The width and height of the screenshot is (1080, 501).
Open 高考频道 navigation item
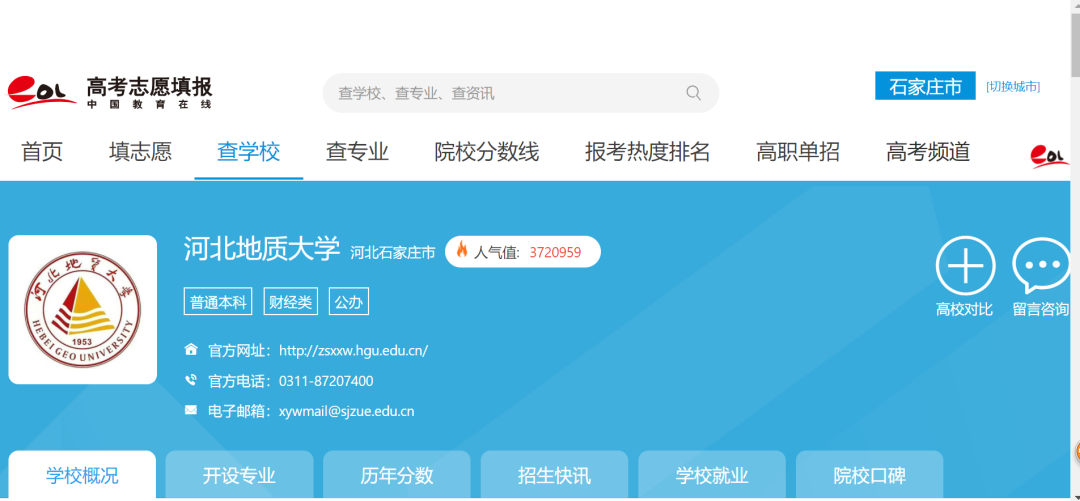[928, 152]
